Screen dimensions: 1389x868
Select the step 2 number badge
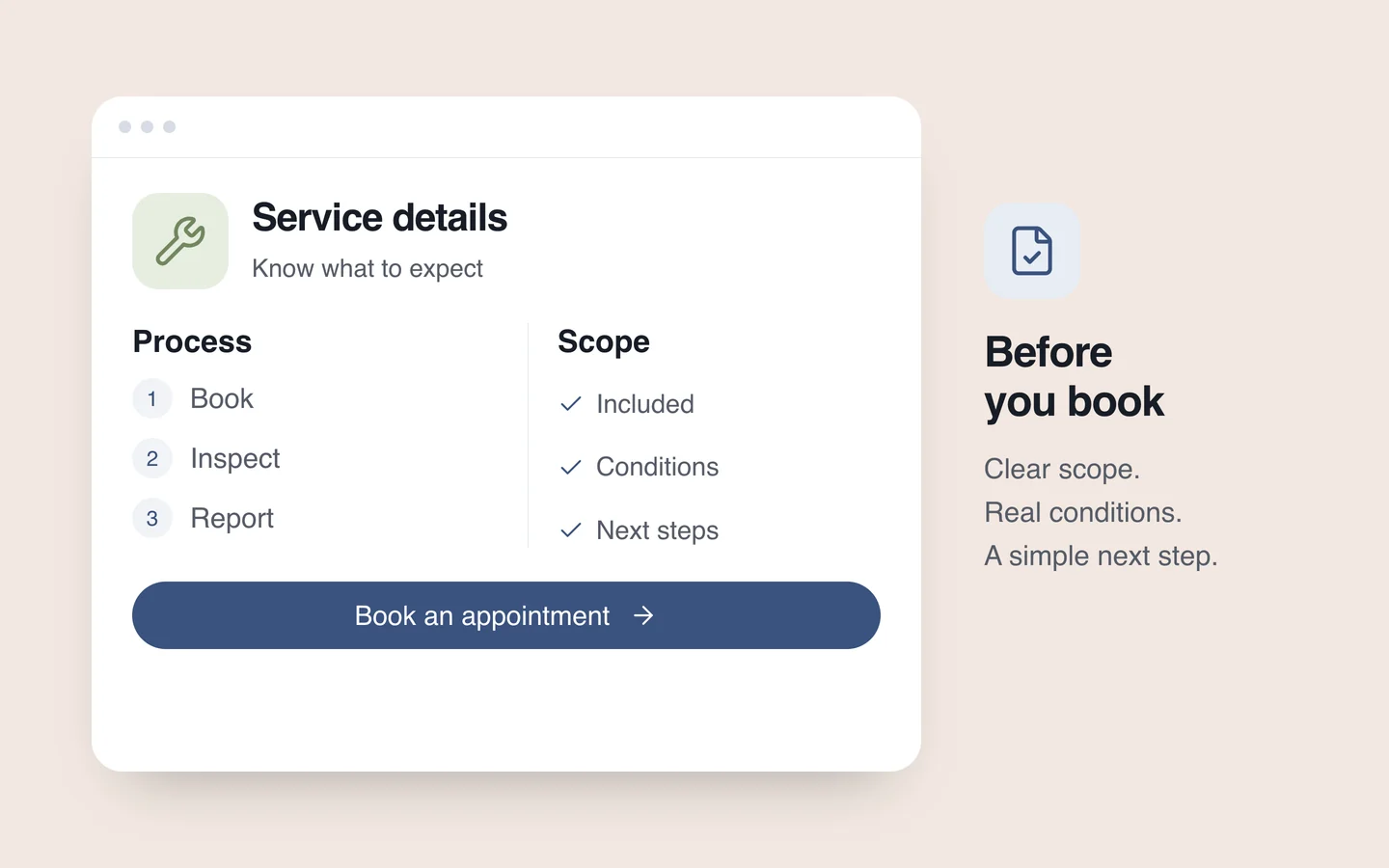[x=152, y=458]
